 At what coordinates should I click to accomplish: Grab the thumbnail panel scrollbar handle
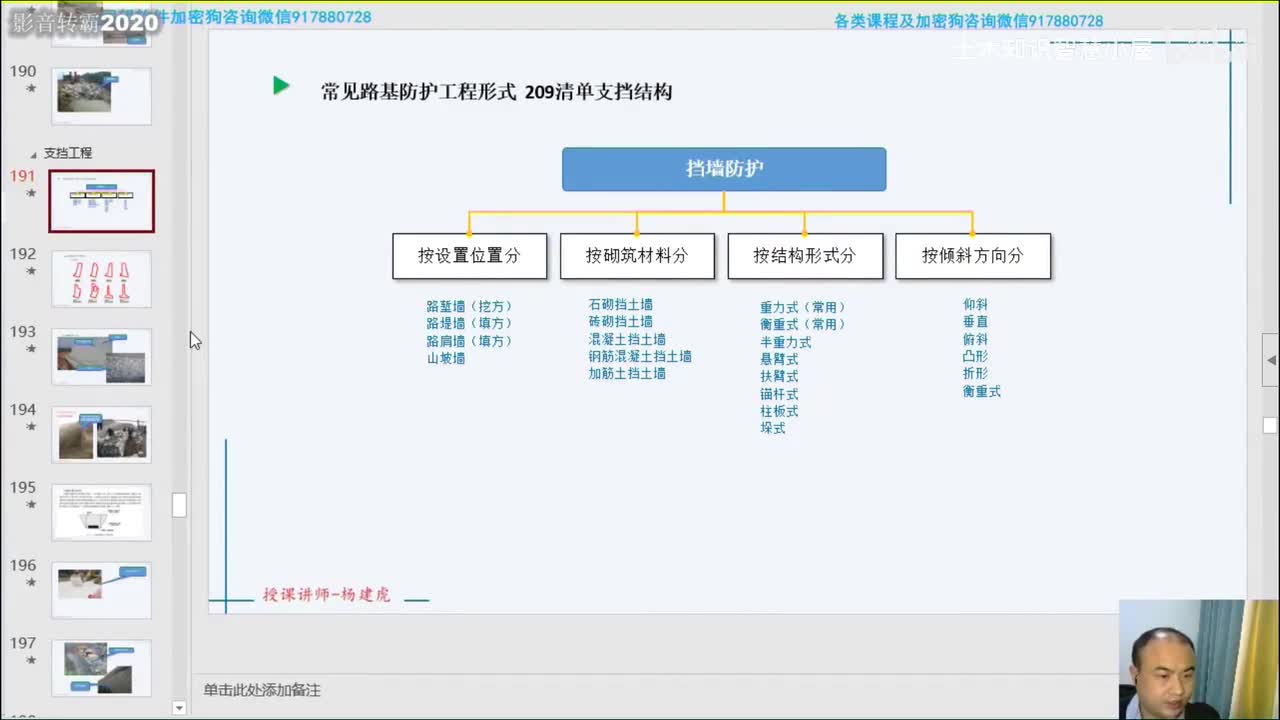coord(179,505)
